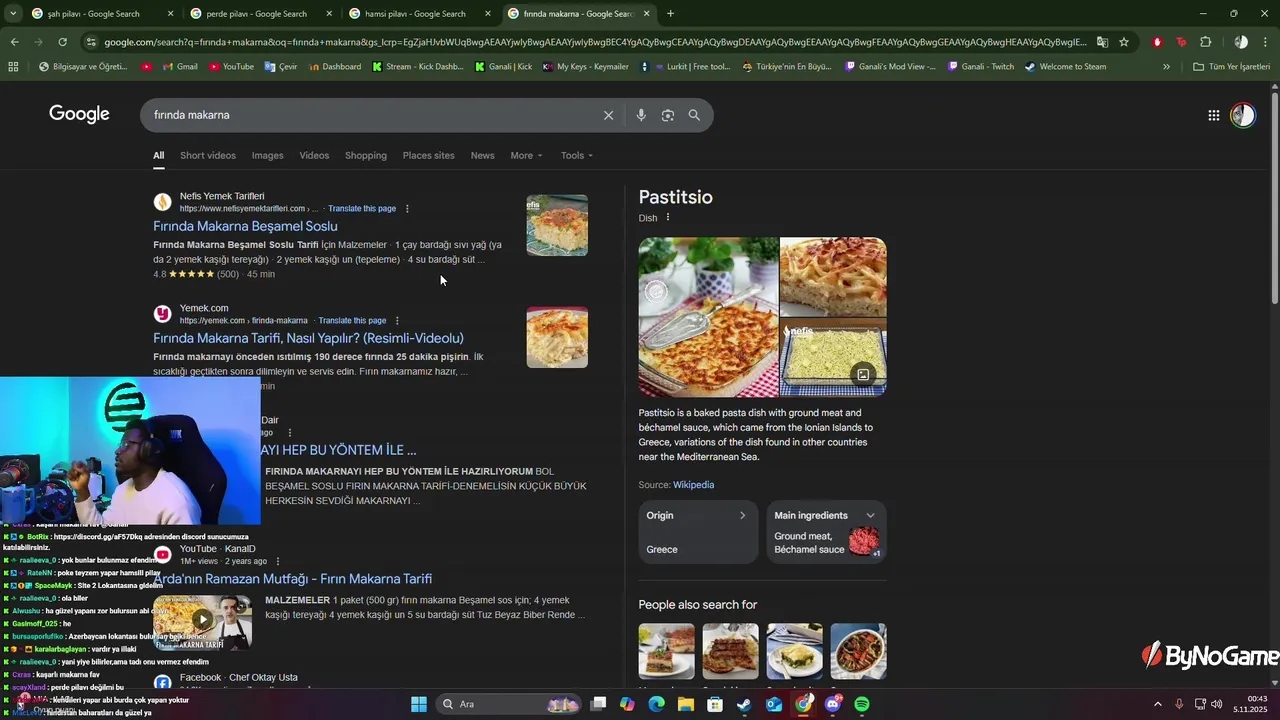
Task: Click the browser address bar
Action: [x=595, y=42]
